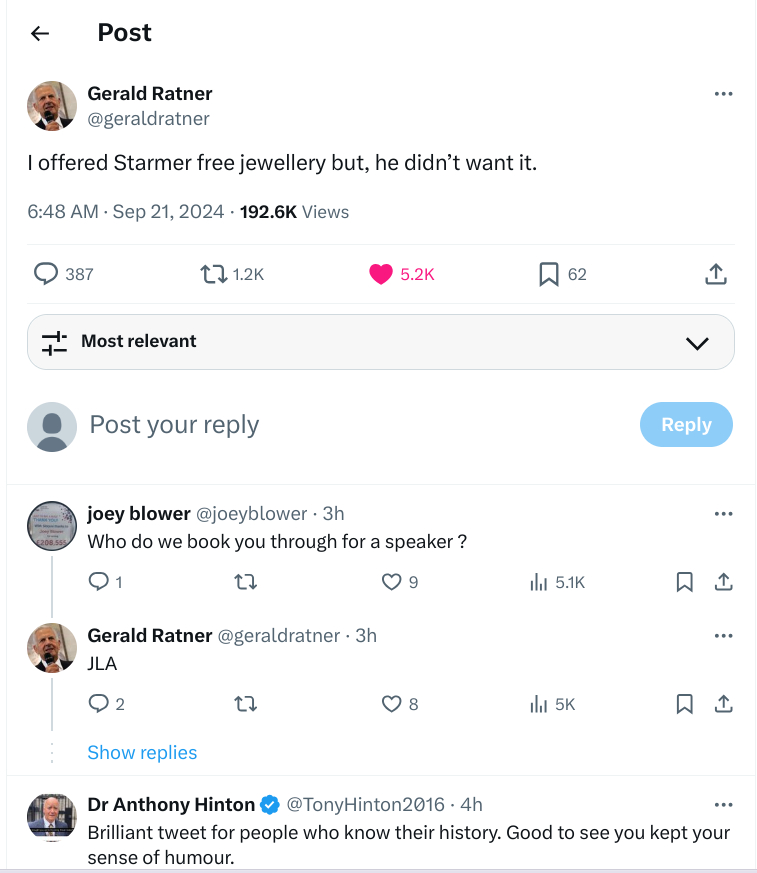This screenshot has width=757, height=873.
Task: Open more options on the main post
Action: (x=723, y=94)
